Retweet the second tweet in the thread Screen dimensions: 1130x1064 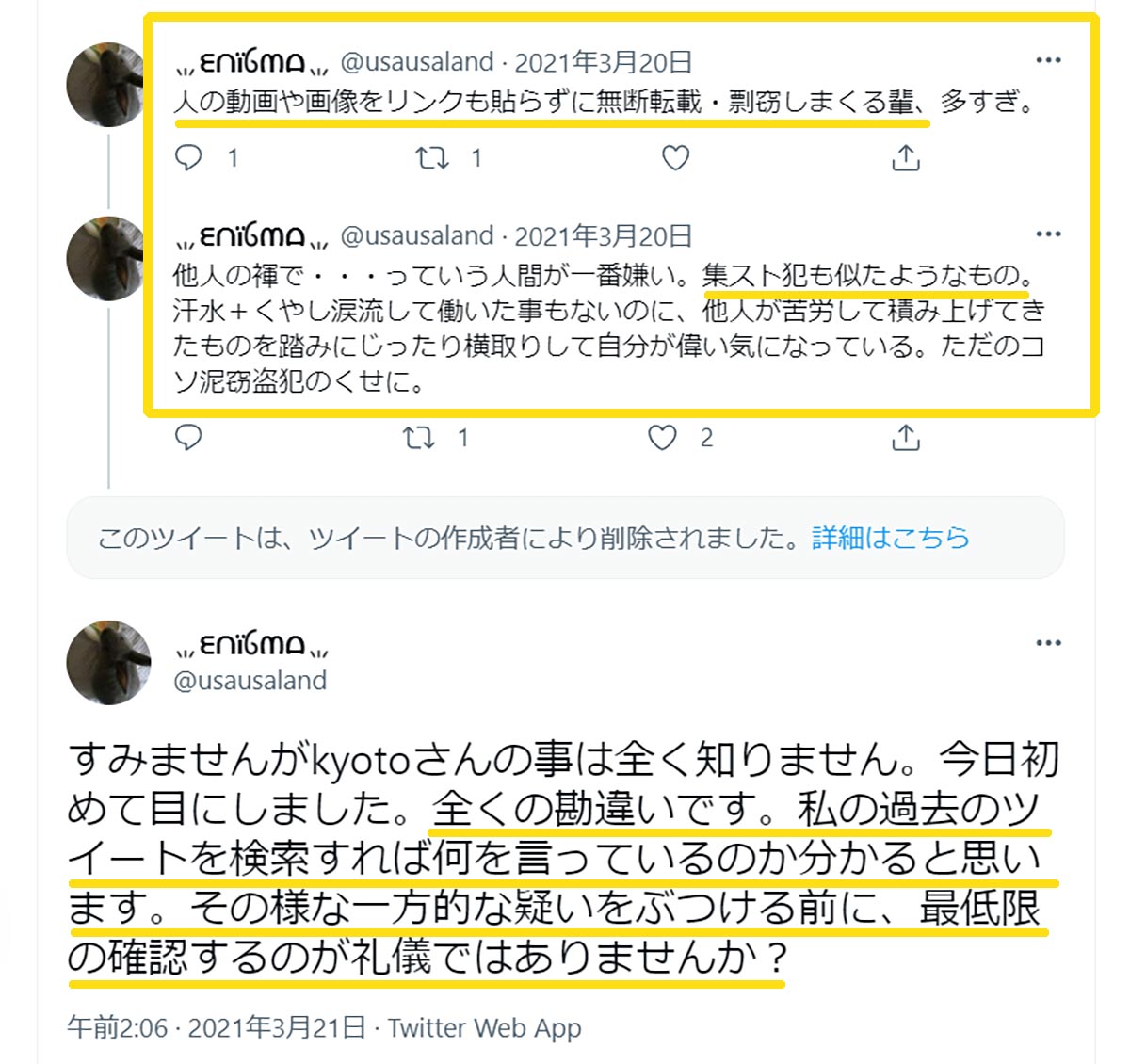[x=418, y=438]
